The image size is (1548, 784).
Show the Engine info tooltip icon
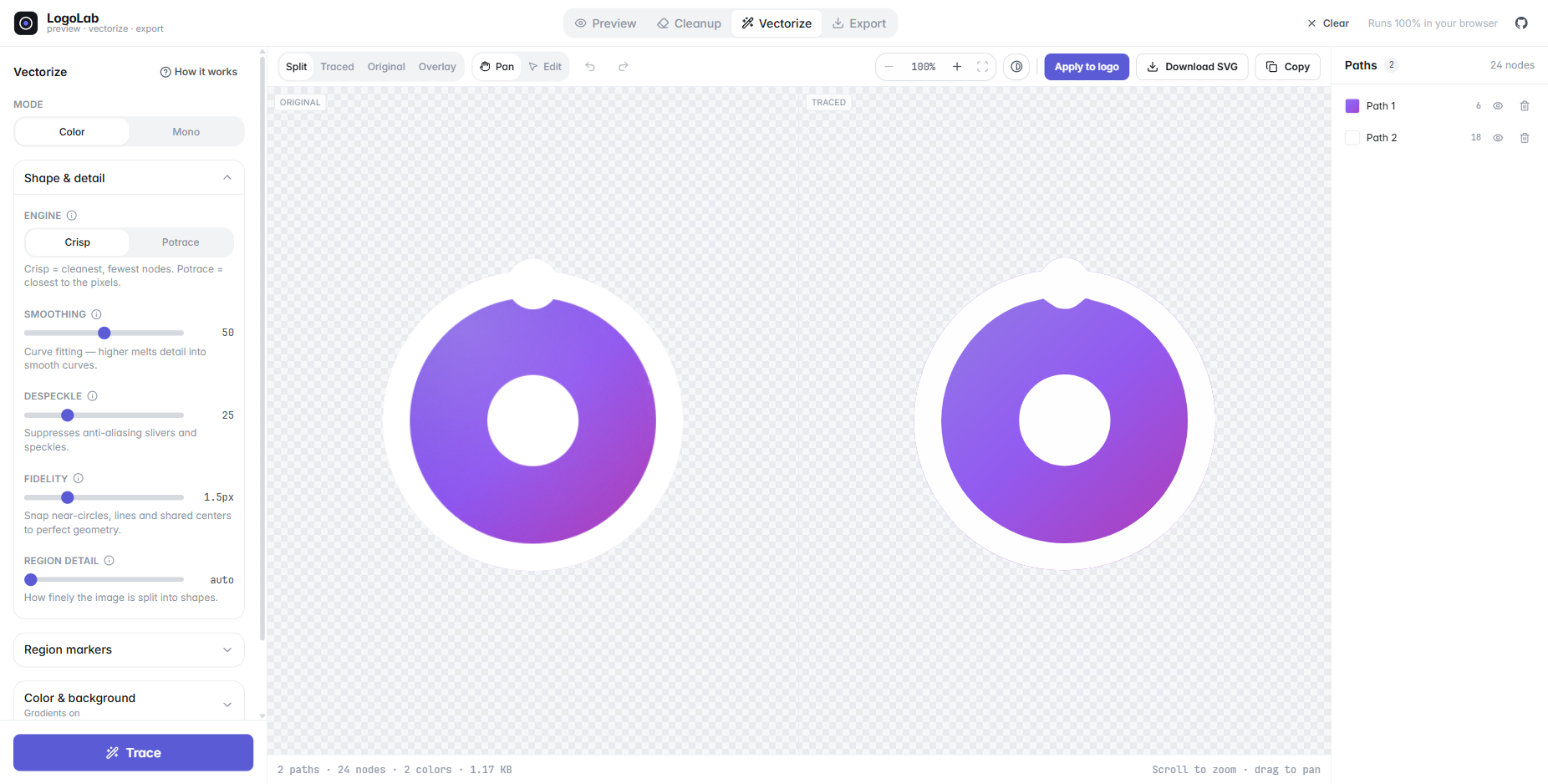point(72,216)
